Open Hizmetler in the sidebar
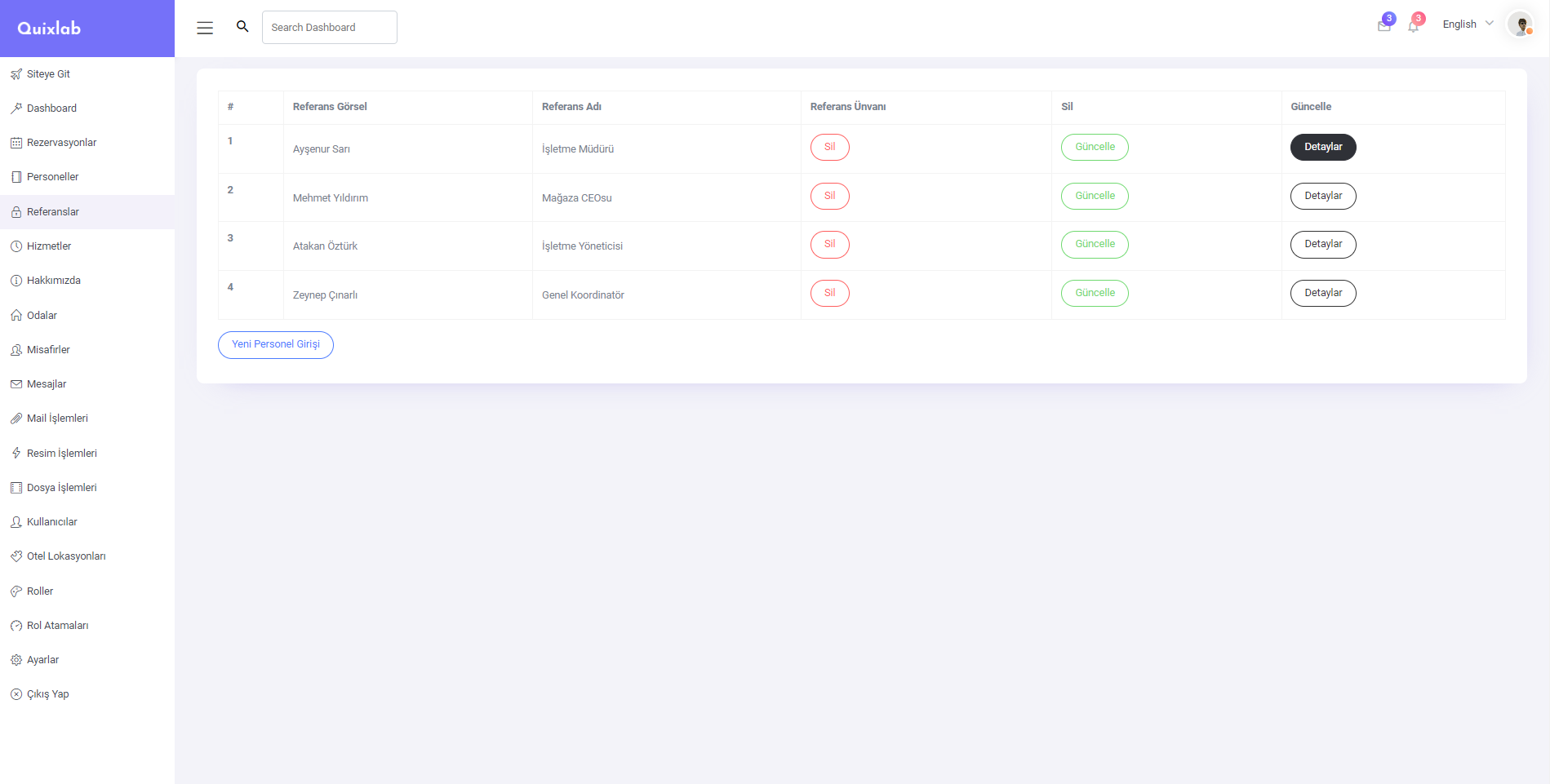 pos(87,246)
